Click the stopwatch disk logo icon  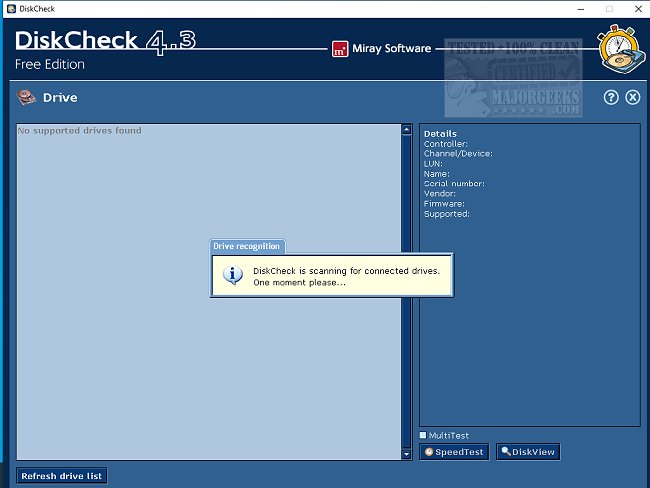coord(621,49)
